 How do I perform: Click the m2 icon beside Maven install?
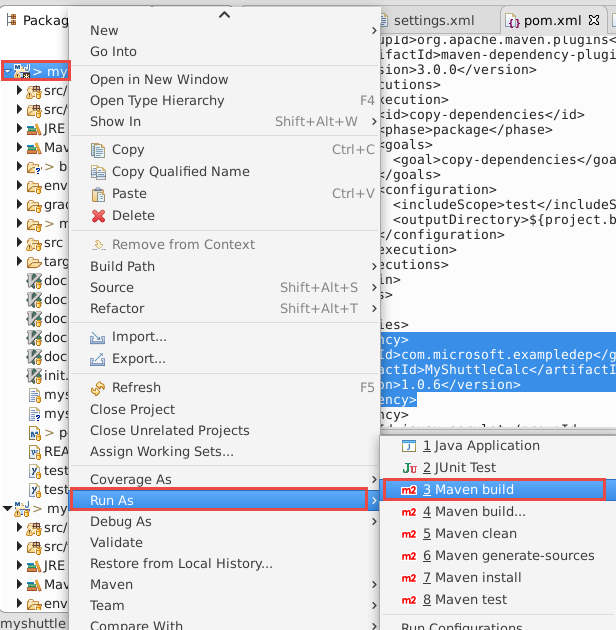point(409,578)
